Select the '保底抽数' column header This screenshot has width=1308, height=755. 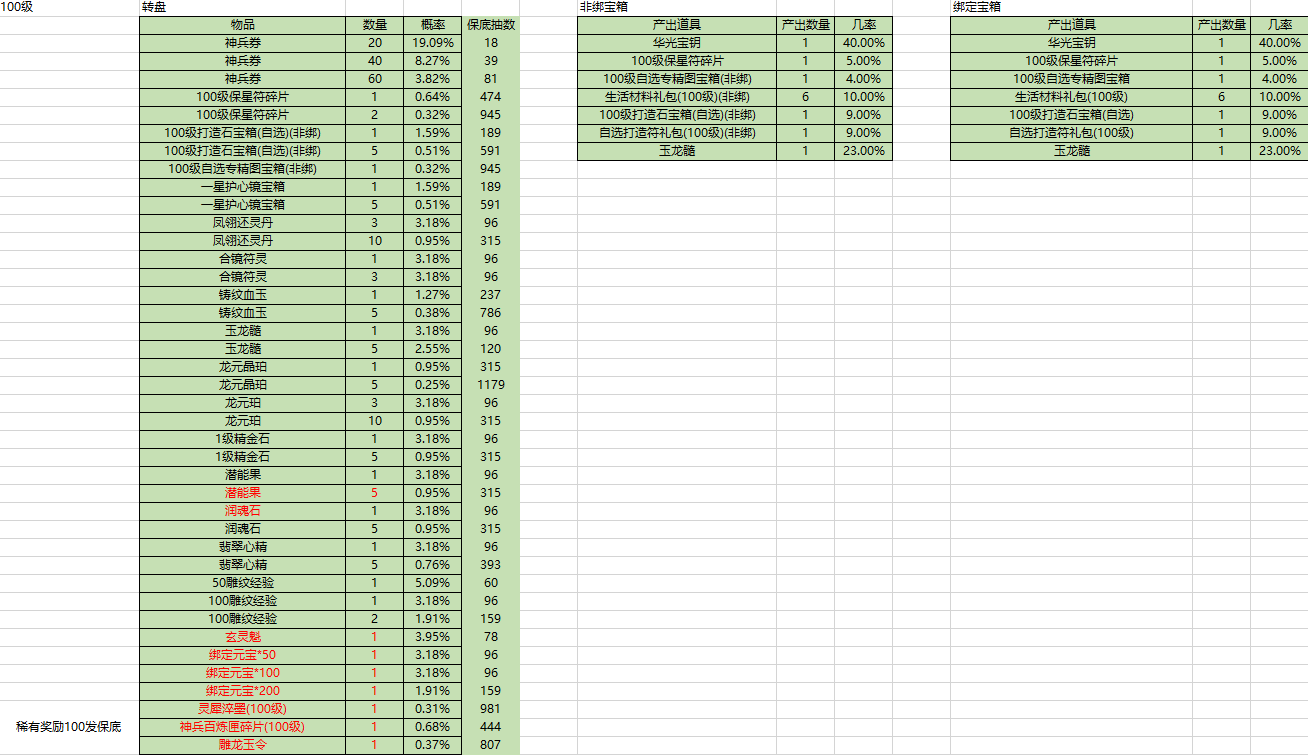click(490, 24)
